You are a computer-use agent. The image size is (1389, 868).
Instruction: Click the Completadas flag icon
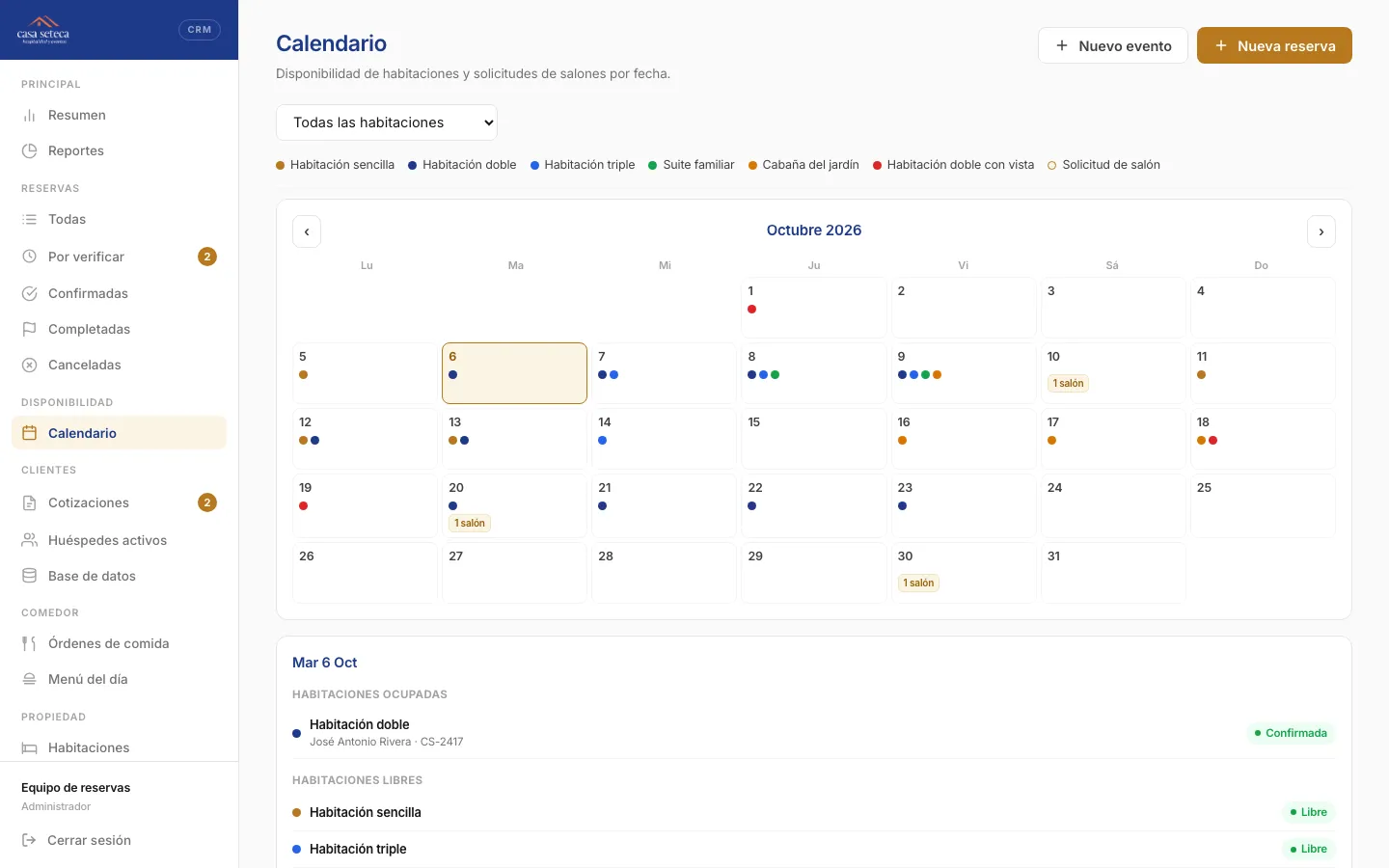(x=29, y=329)
